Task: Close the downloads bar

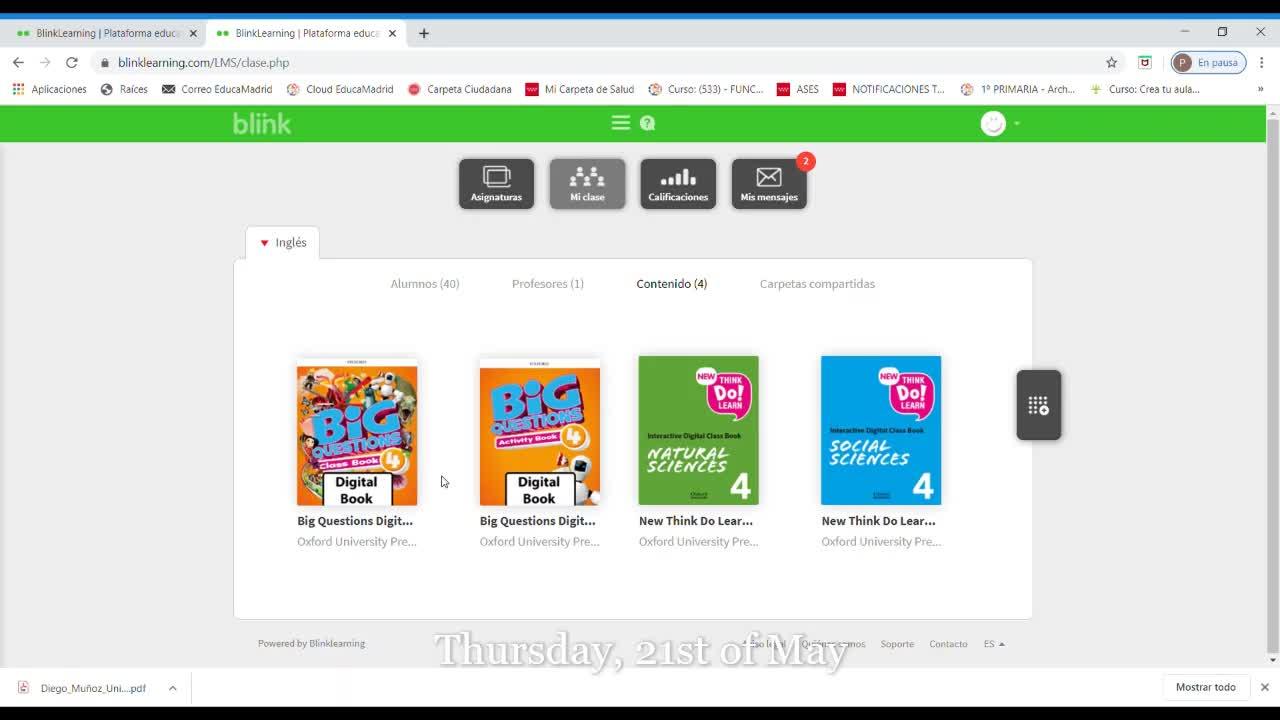Action: [1264, 688]
